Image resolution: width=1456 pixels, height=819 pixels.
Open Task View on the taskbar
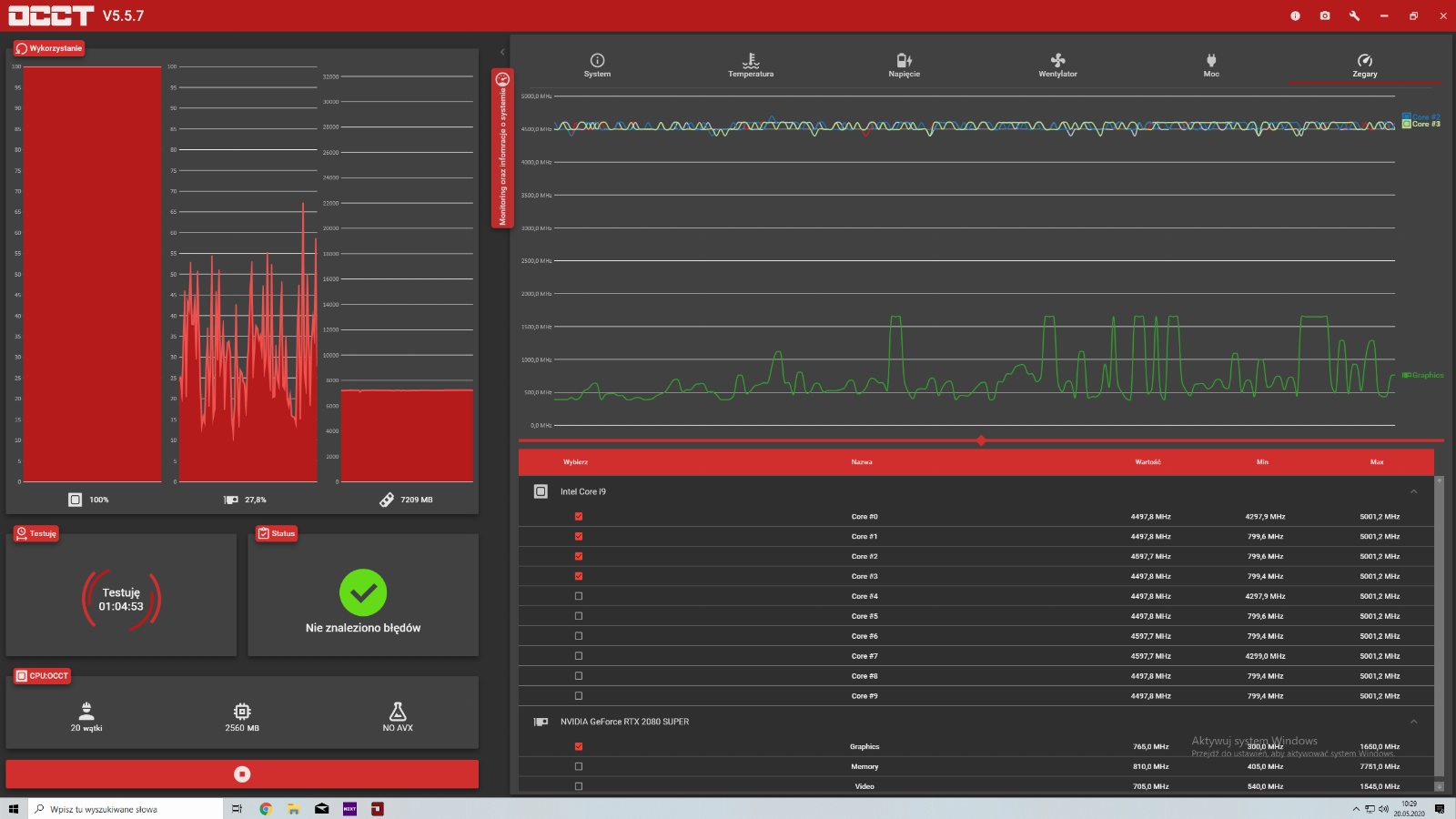237,809
